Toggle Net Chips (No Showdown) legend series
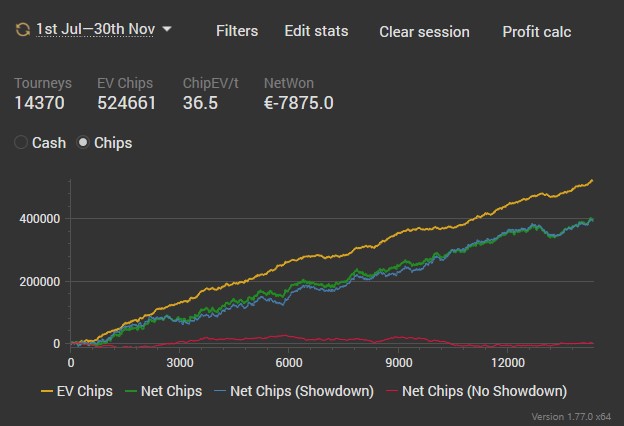 (x=483, y=391)
